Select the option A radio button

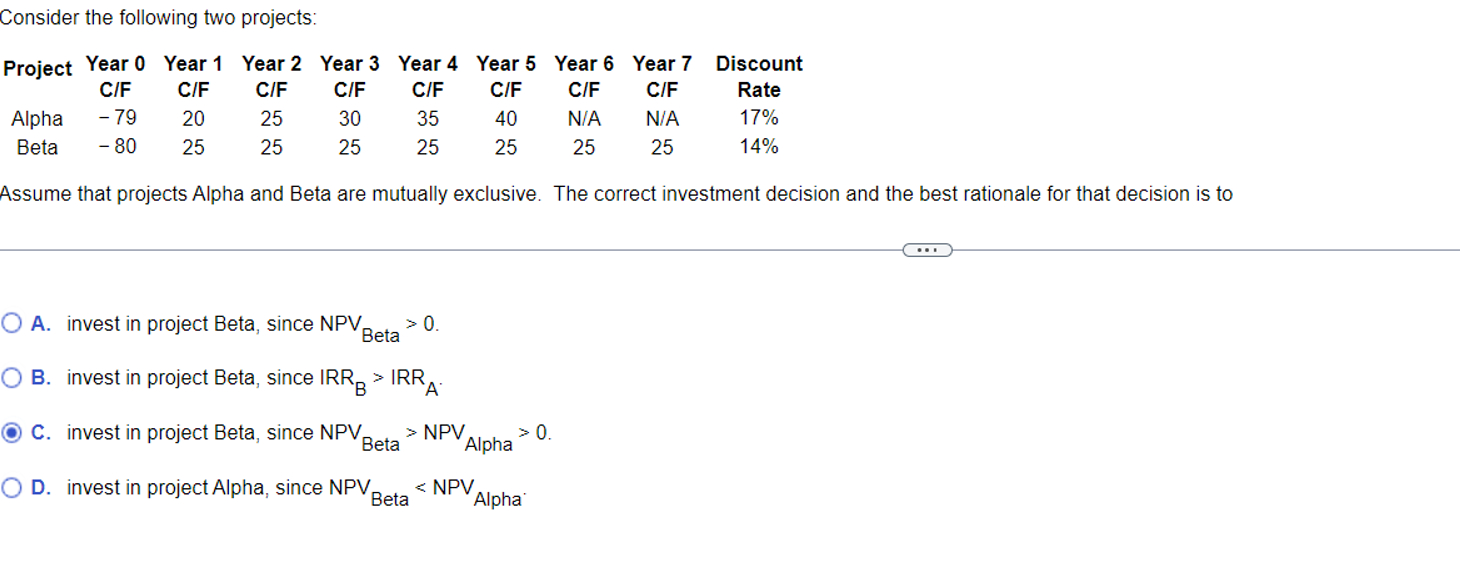pos(12,323)
